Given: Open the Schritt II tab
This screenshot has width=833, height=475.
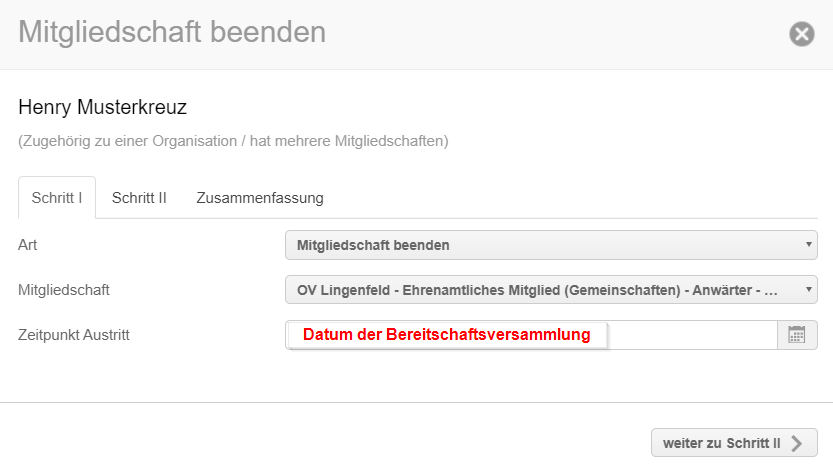Looking at the screenshot, I should (139, 198).
